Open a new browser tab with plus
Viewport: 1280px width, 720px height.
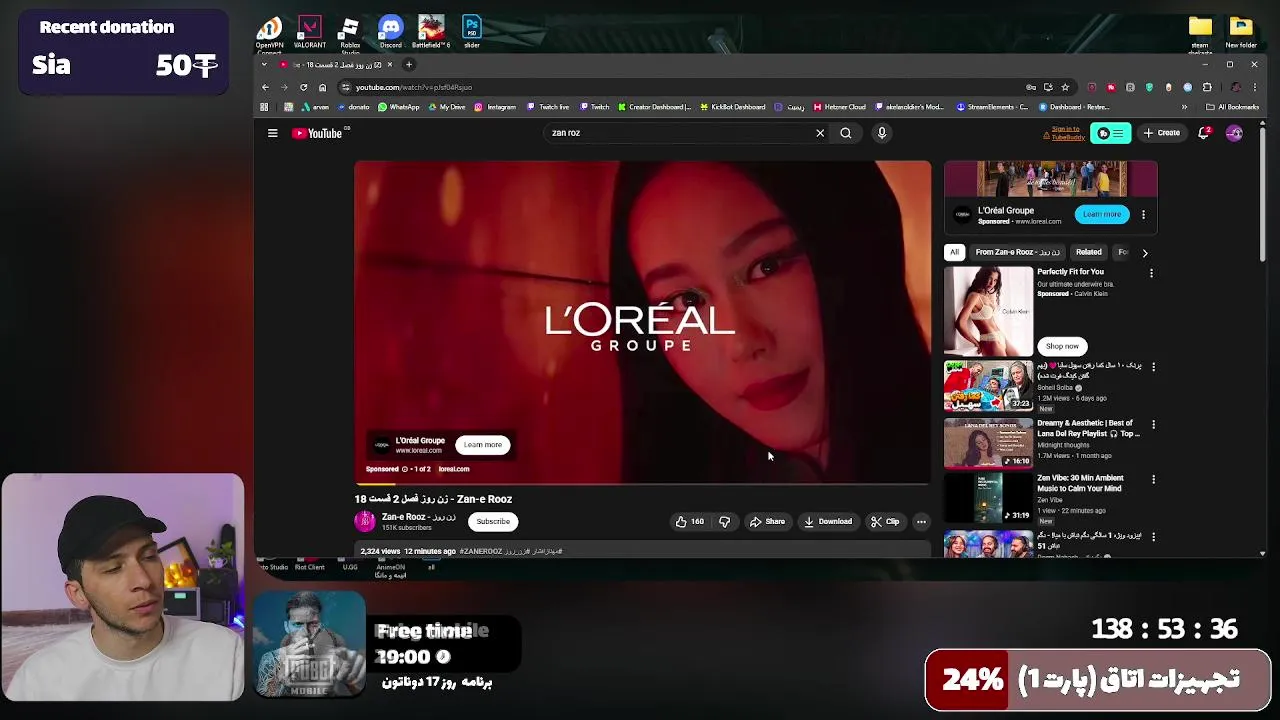408,64
